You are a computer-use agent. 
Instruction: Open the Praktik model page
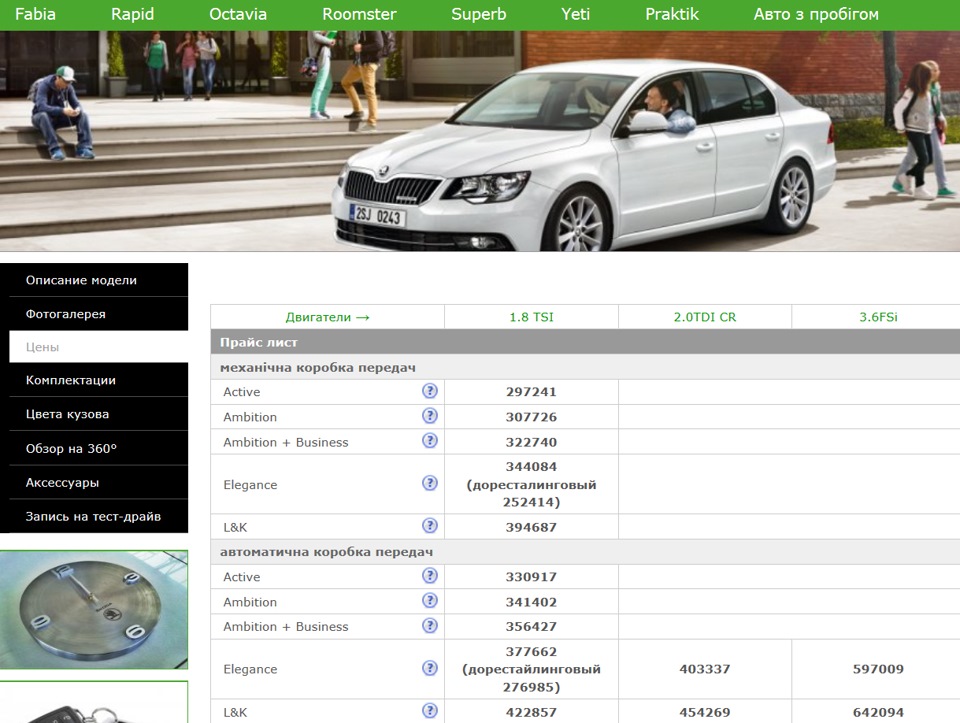pos(672,14)
